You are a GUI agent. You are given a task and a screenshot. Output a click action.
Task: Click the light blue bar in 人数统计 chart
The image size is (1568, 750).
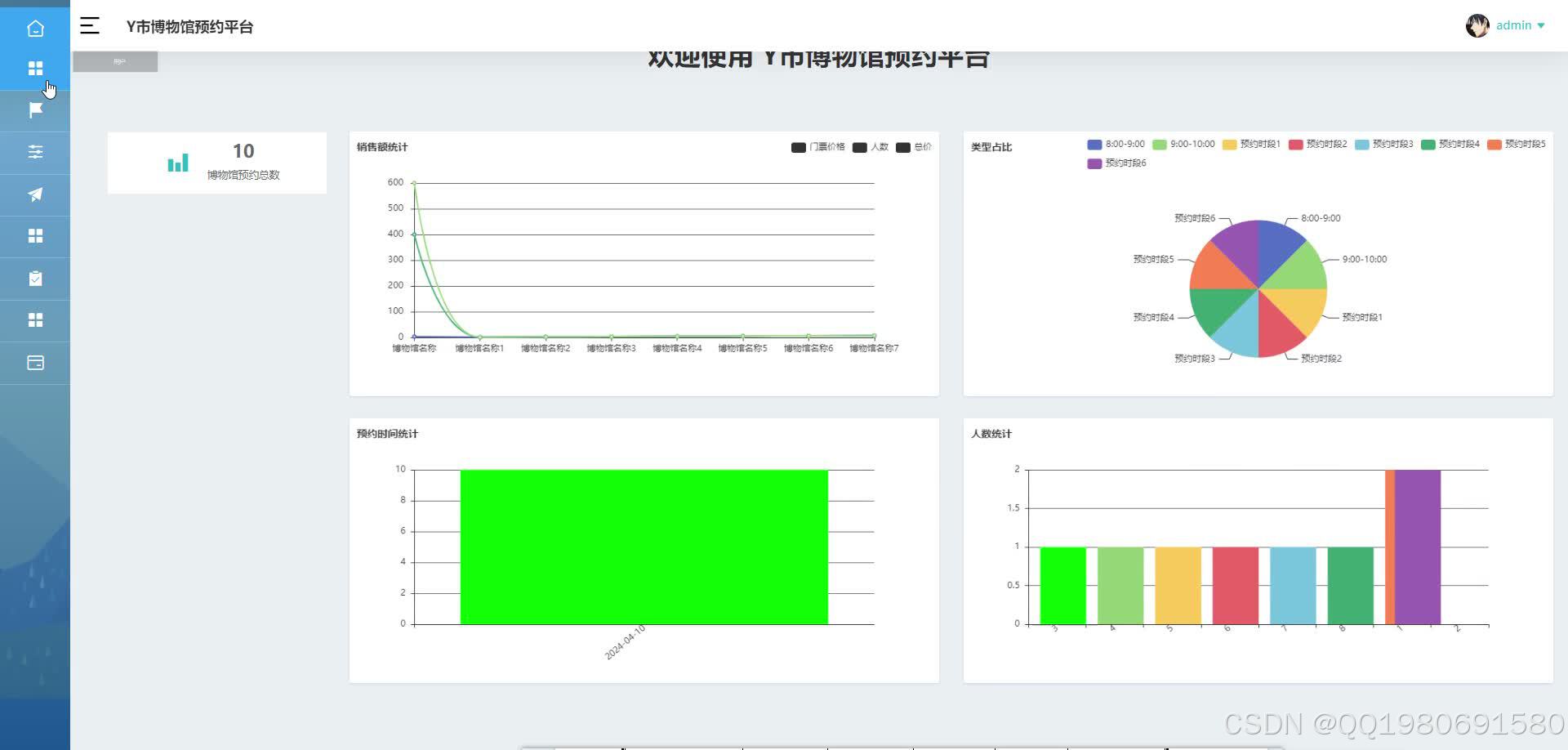tap(1293, 586)
